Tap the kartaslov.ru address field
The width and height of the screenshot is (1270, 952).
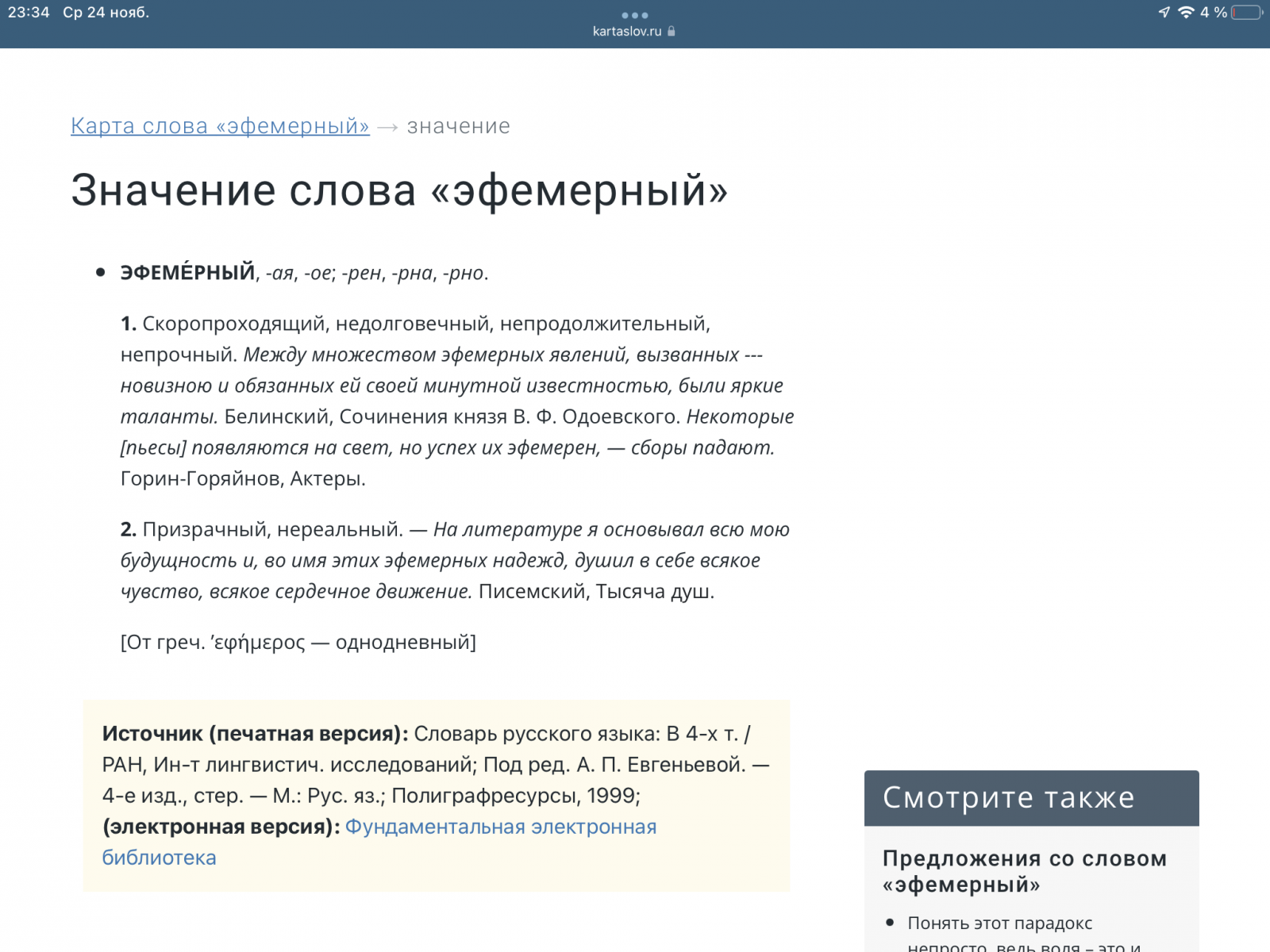coord(627,32)
